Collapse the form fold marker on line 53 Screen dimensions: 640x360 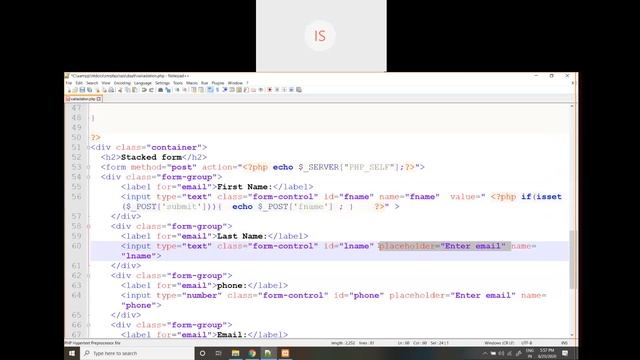coord(88,167)
